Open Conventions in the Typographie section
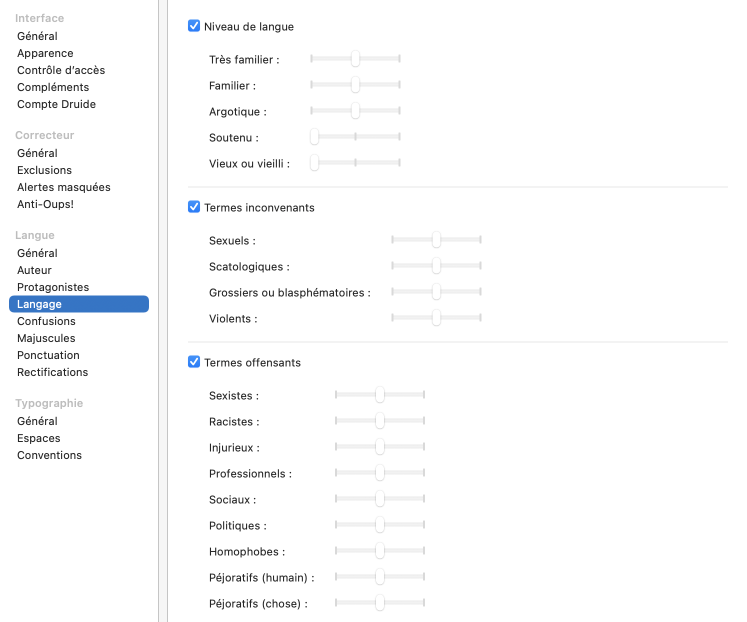Screen dimensions: 747x622 [49, 455]
